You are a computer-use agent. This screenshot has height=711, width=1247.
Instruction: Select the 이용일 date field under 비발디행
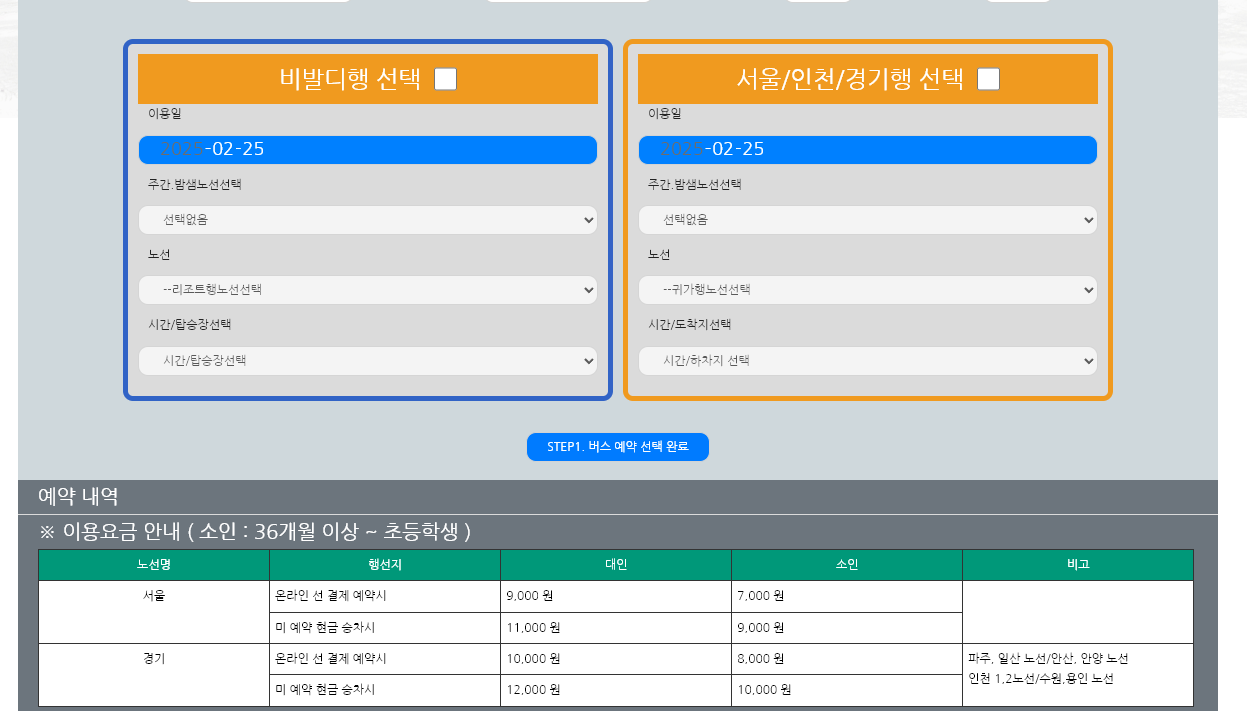click(x=367, y=149)
